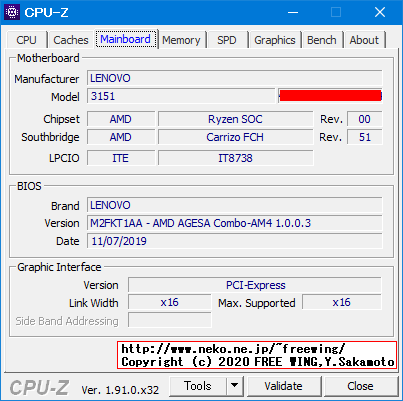Click the Southbridge vendor AMD value
403x401 pixels.
(x=121, y=137)
